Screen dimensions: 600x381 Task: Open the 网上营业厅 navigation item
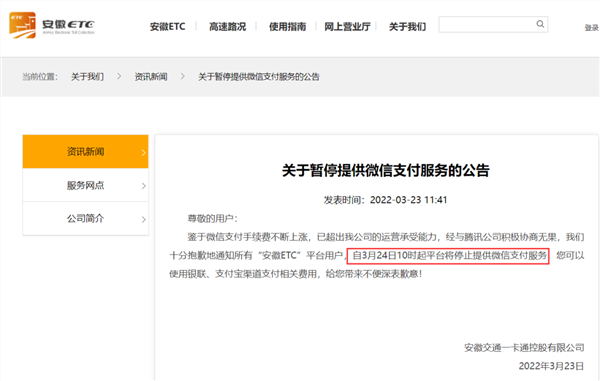pos(347,27)
